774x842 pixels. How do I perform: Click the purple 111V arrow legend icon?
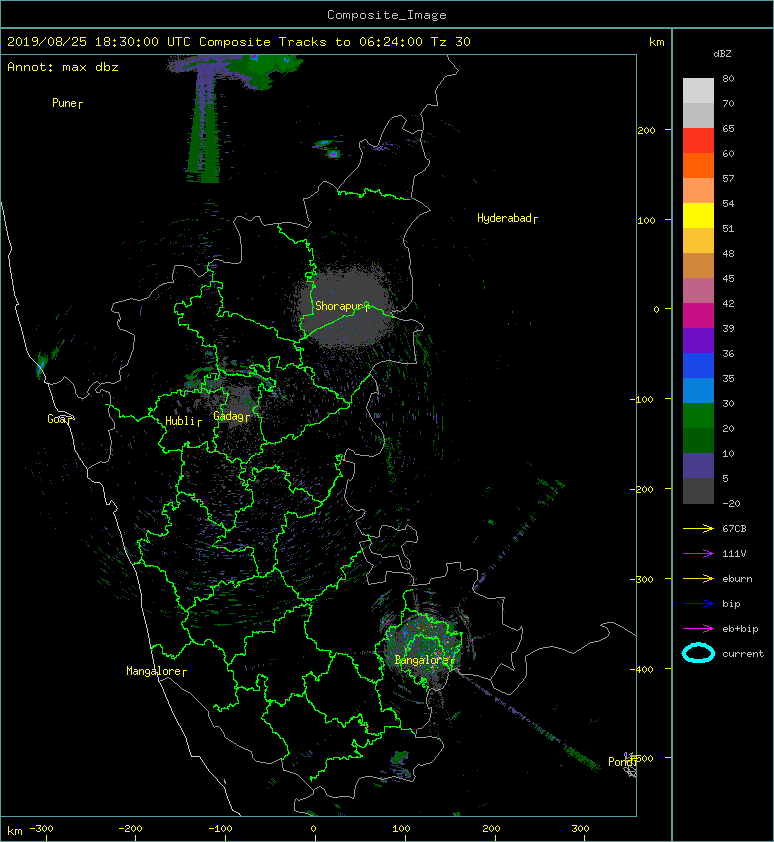pyautogui.click(x=698, y=554)
